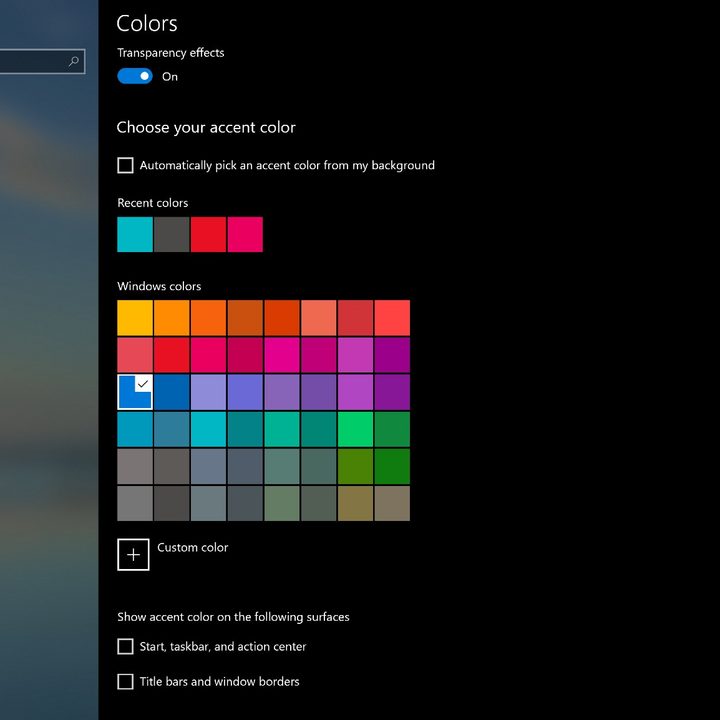Select the dark forest green swatch in fifth row
720x720 pixels.
point(392,467)
